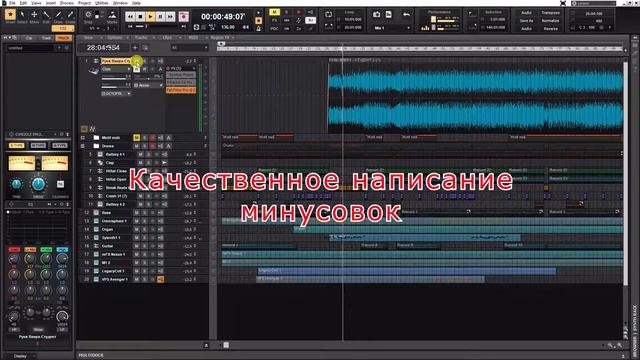Pause the transport
640x360 pixels.
(160, 16)
